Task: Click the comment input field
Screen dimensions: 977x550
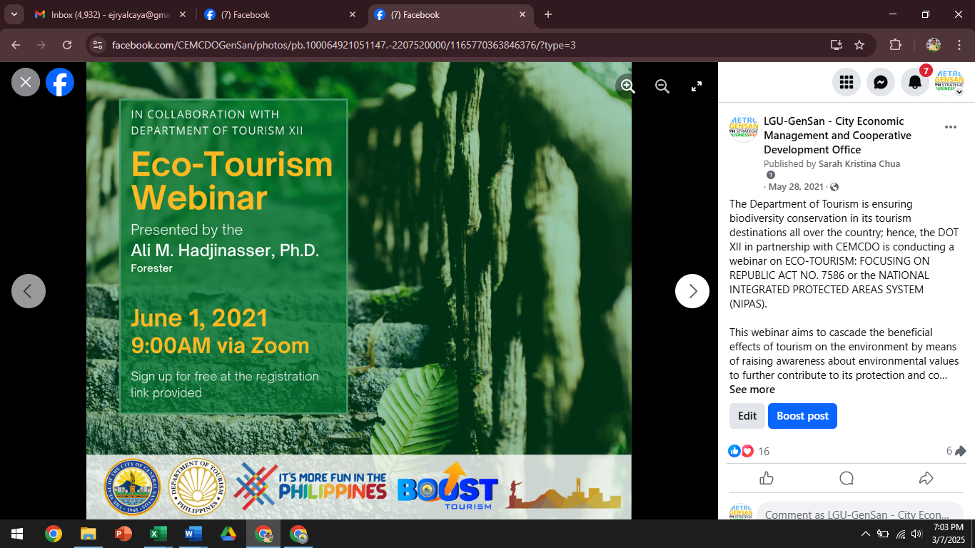Action: tap(860, 512)
